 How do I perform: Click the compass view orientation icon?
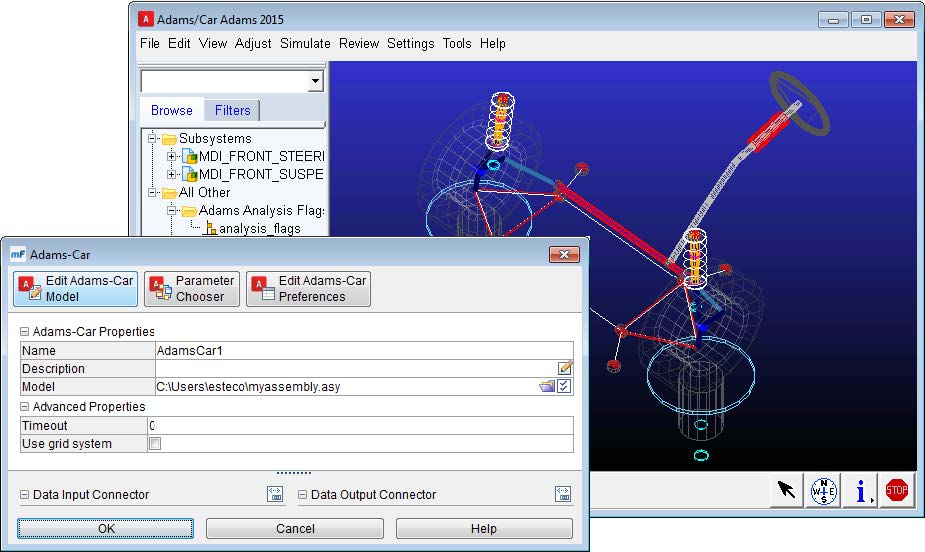click(x=824, y=491)
